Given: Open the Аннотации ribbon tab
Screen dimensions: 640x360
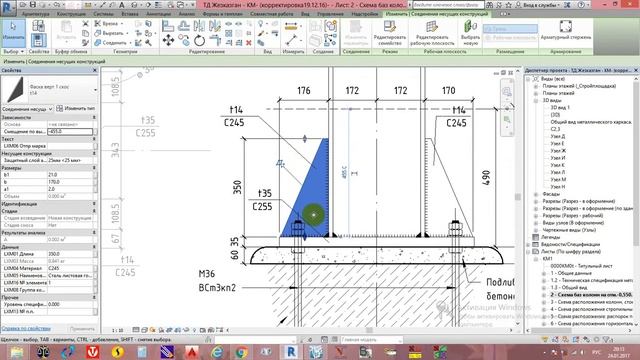Looking at the screenshot, I should (159, 14).
